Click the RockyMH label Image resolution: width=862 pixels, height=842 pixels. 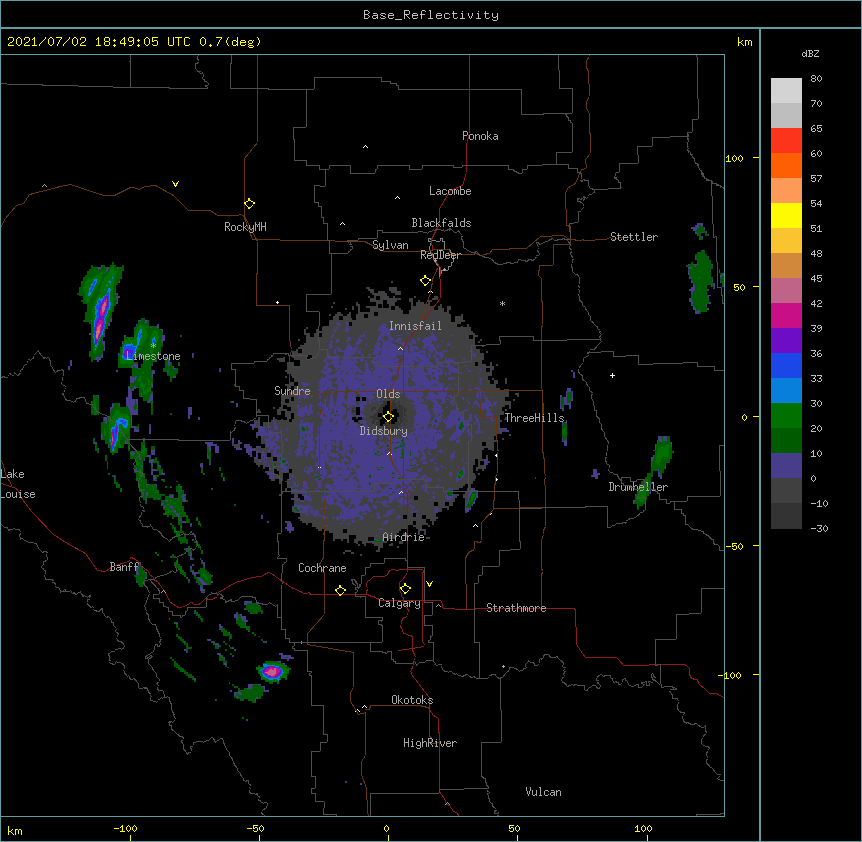(x=245, y=227)
